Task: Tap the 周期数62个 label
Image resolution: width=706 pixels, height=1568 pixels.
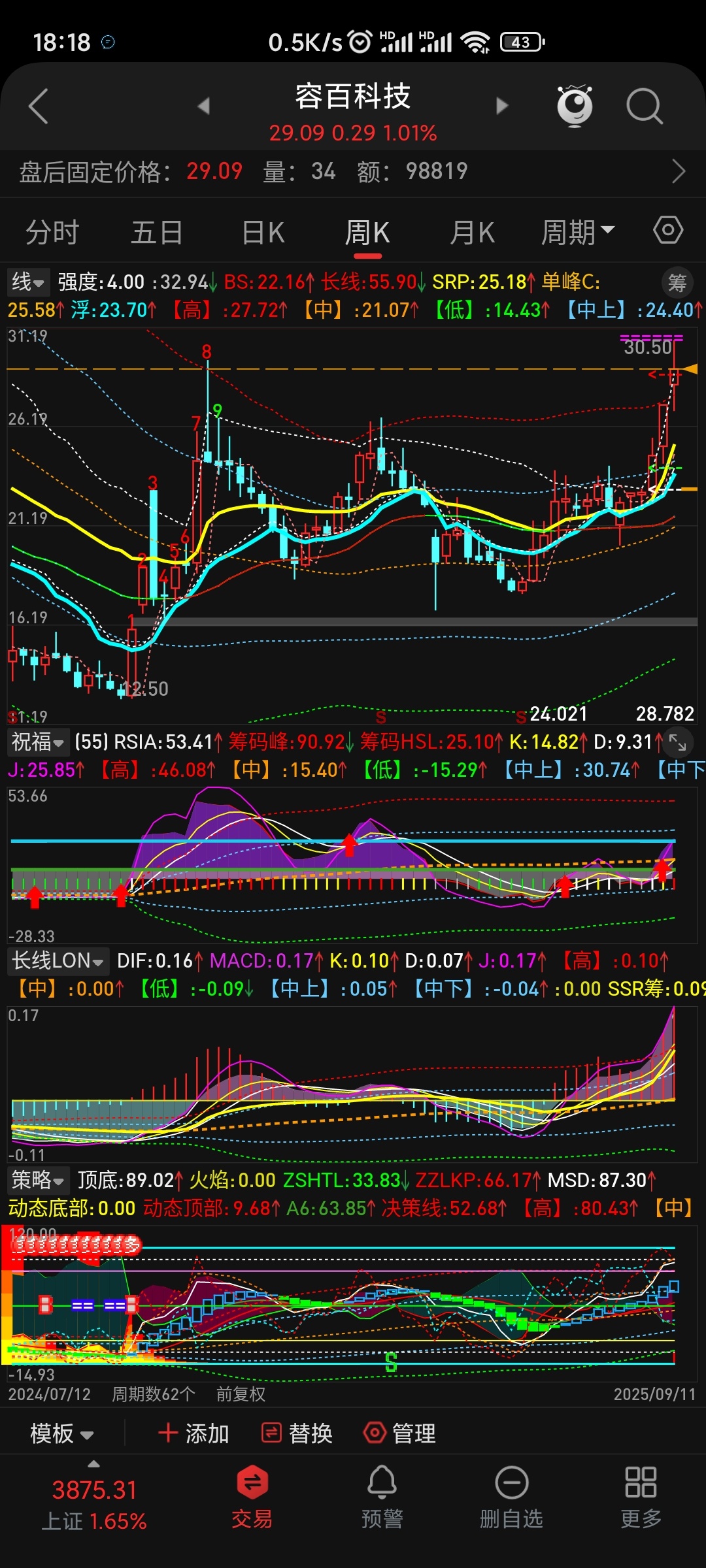Action: [x=154, y=1394]
